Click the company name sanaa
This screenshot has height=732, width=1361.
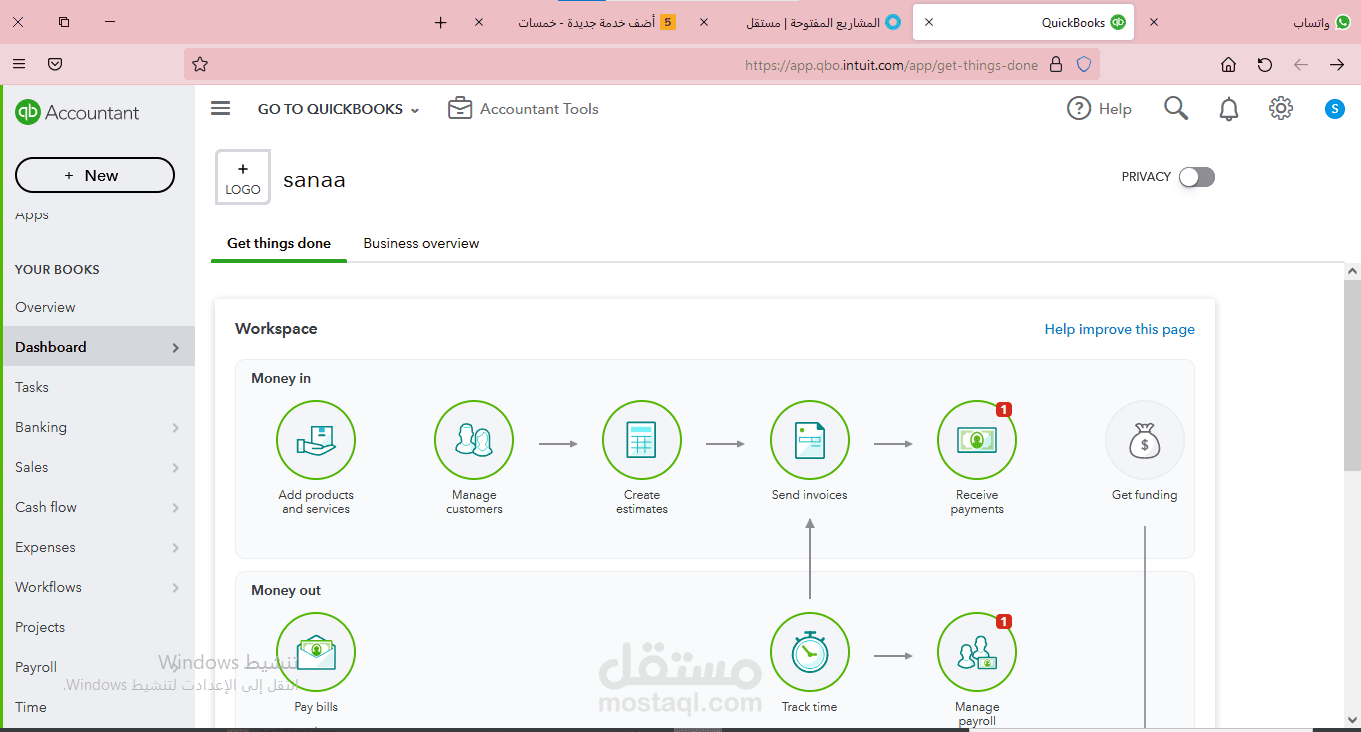click(314, 180)
